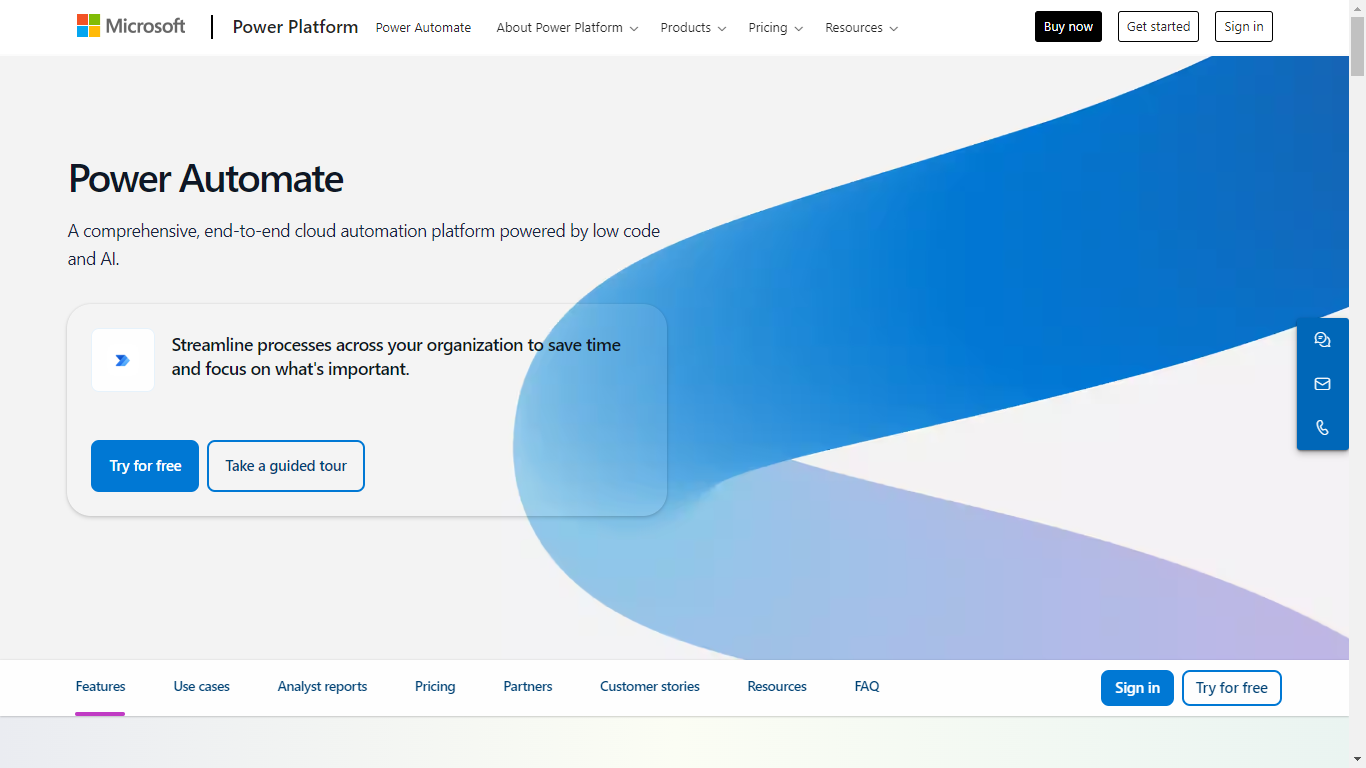Image resolution: width=1366 pixels, height=768 pixels.
Task: Start the Take a guided tour button
Action: pos(286,466)
